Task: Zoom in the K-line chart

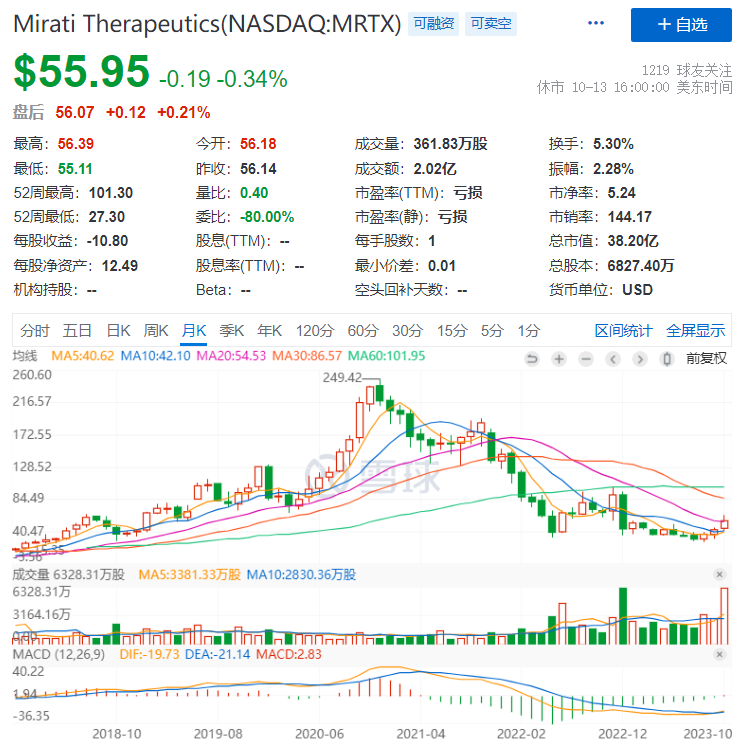Action: 559,358
